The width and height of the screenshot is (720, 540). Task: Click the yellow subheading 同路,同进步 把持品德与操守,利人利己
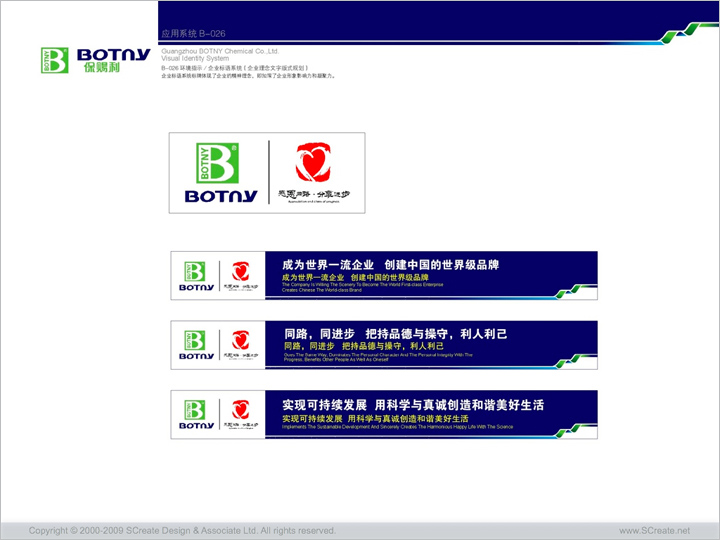(x=364, y=346)
